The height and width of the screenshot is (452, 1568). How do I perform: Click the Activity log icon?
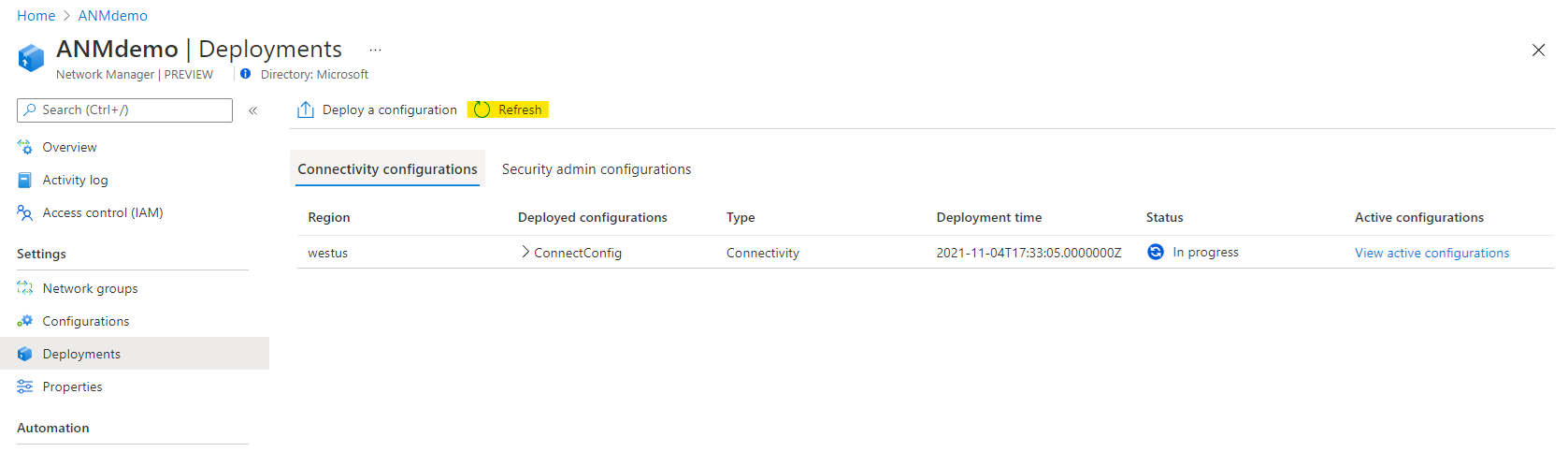coord(25,180)
